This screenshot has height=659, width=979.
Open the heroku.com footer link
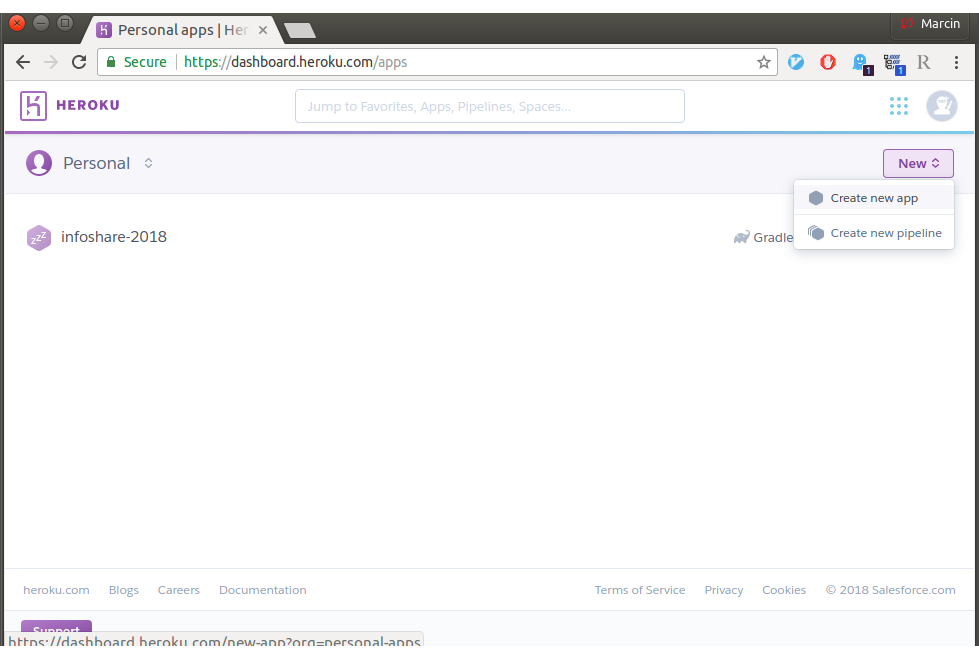tap(56, 590)
